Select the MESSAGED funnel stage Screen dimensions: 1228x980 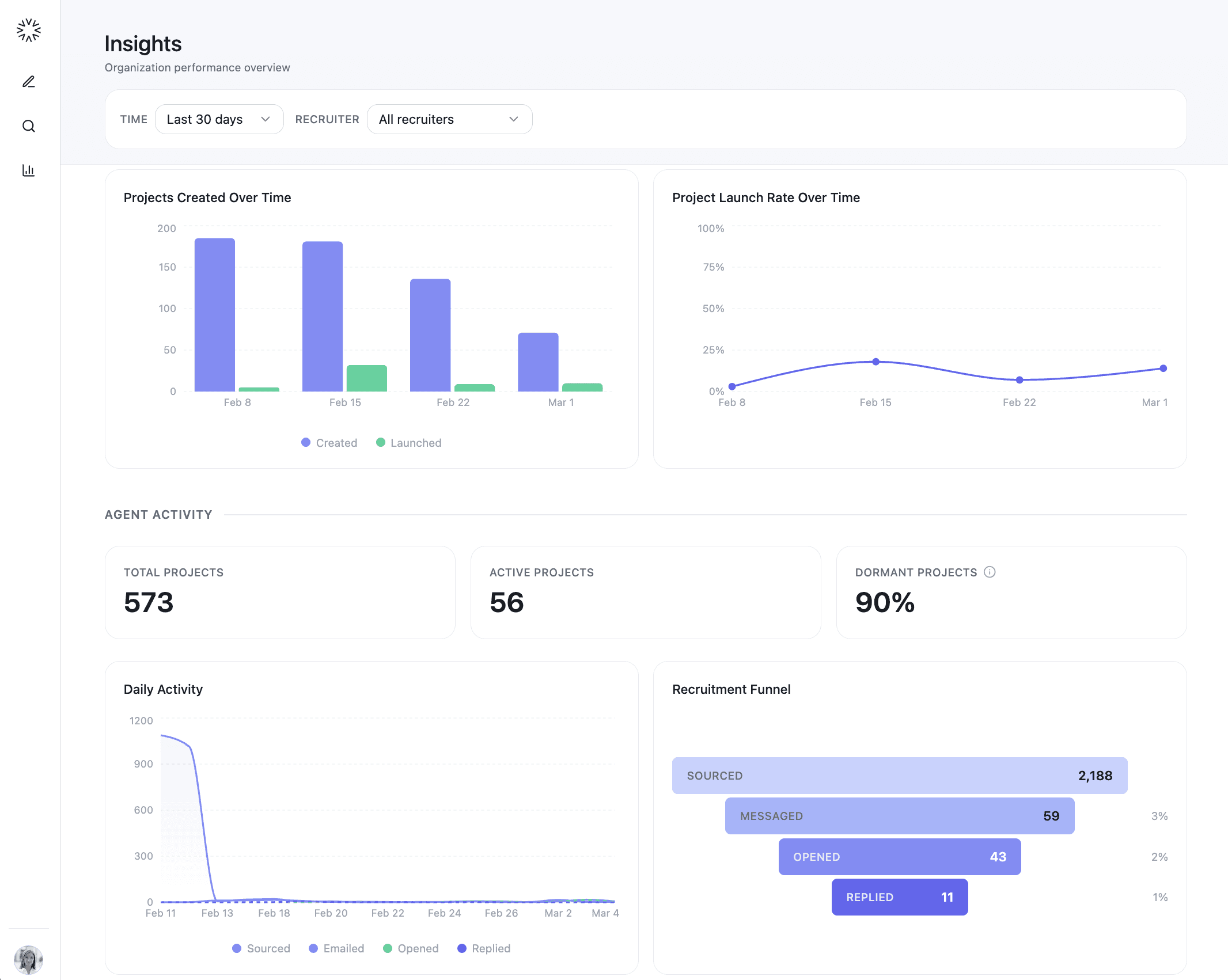click(x=899, y=816)
